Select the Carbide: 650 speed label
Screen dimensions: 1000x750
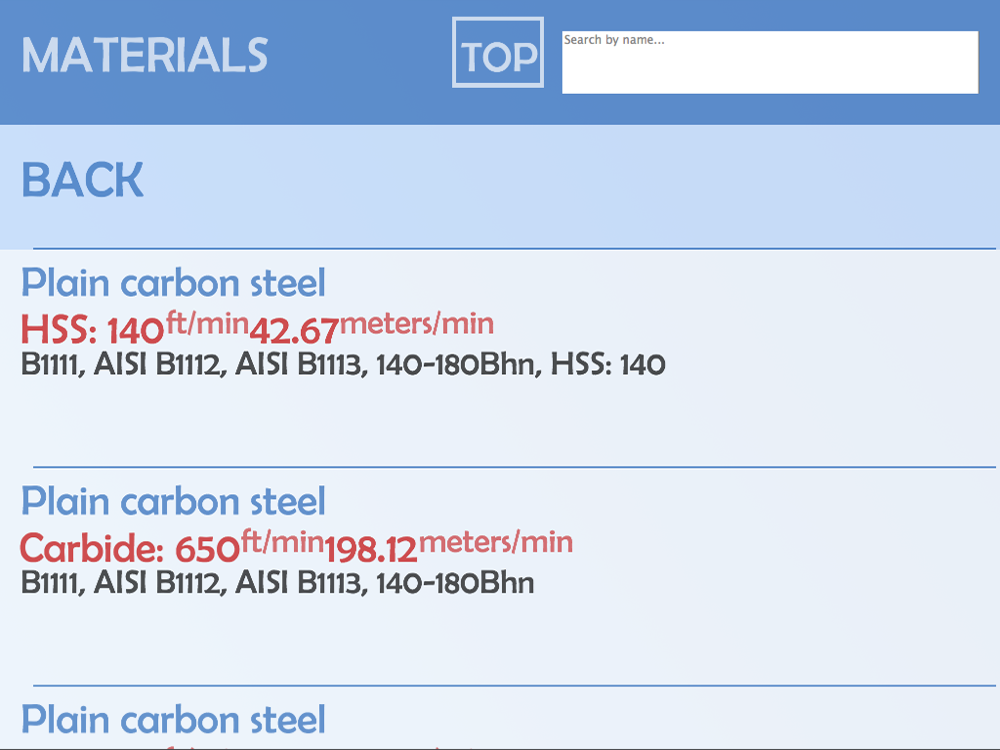pos(130,548)
